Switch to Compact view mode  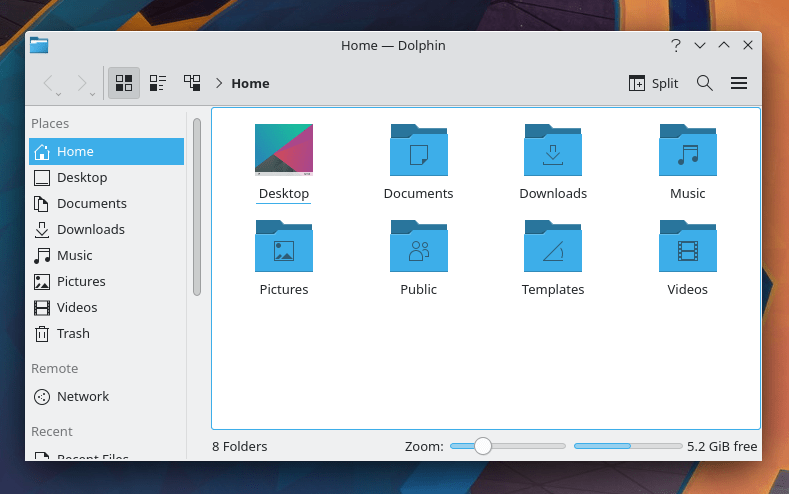pos(158,83)
